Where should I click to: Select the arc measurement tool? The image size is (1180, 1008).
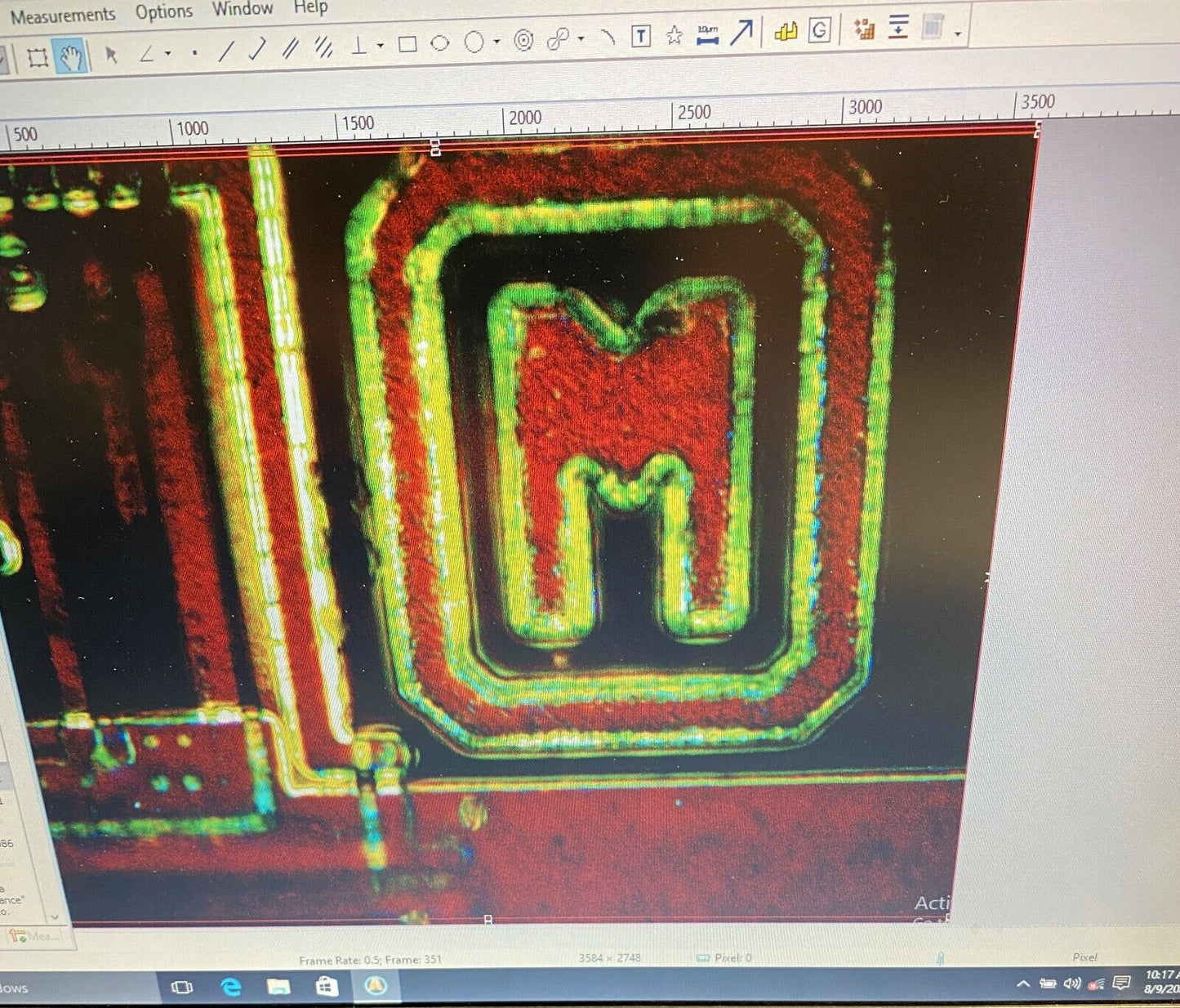(x=607, y=38)
